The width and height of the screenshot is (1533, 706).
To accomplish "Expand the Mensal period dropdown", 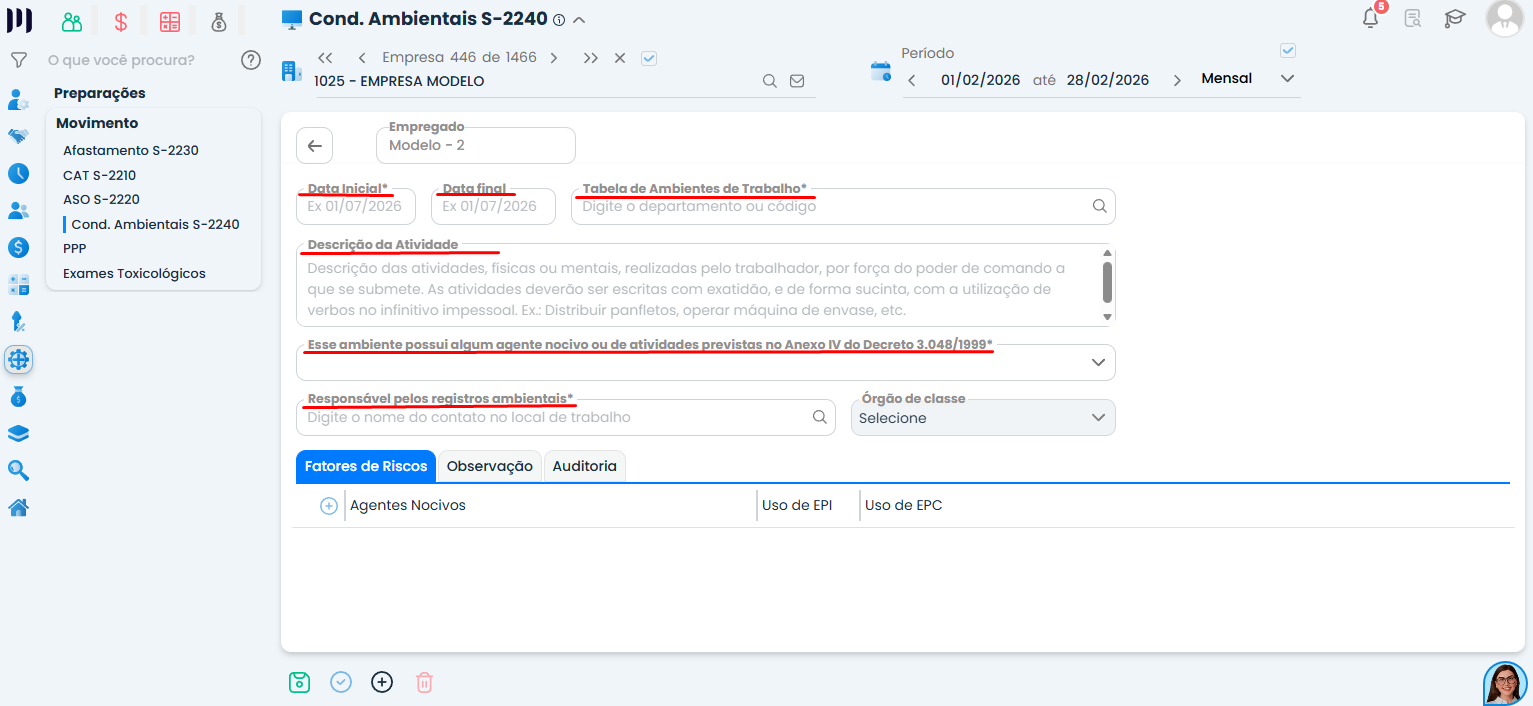I will pyautogui.click(x=1287, y=79).
